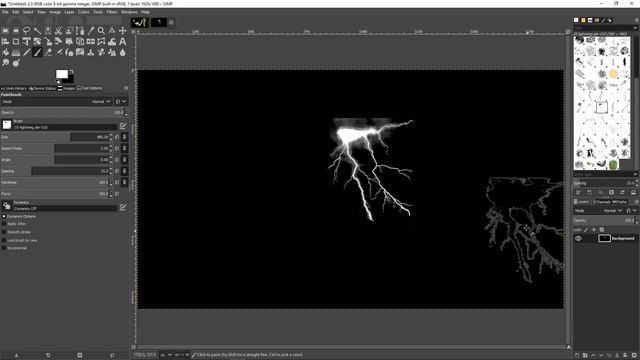The height and width of the screenshot is (360, 640).
Task: Open the tool options panel configuration menu
Action: pos(126,88)
